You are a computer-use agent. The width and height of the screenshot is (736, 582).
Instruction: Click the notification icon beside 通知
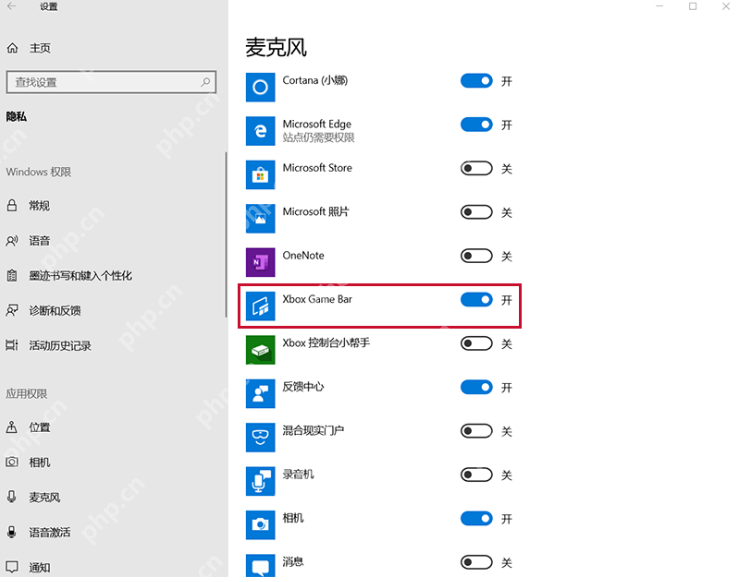click(x=12, y=567)
